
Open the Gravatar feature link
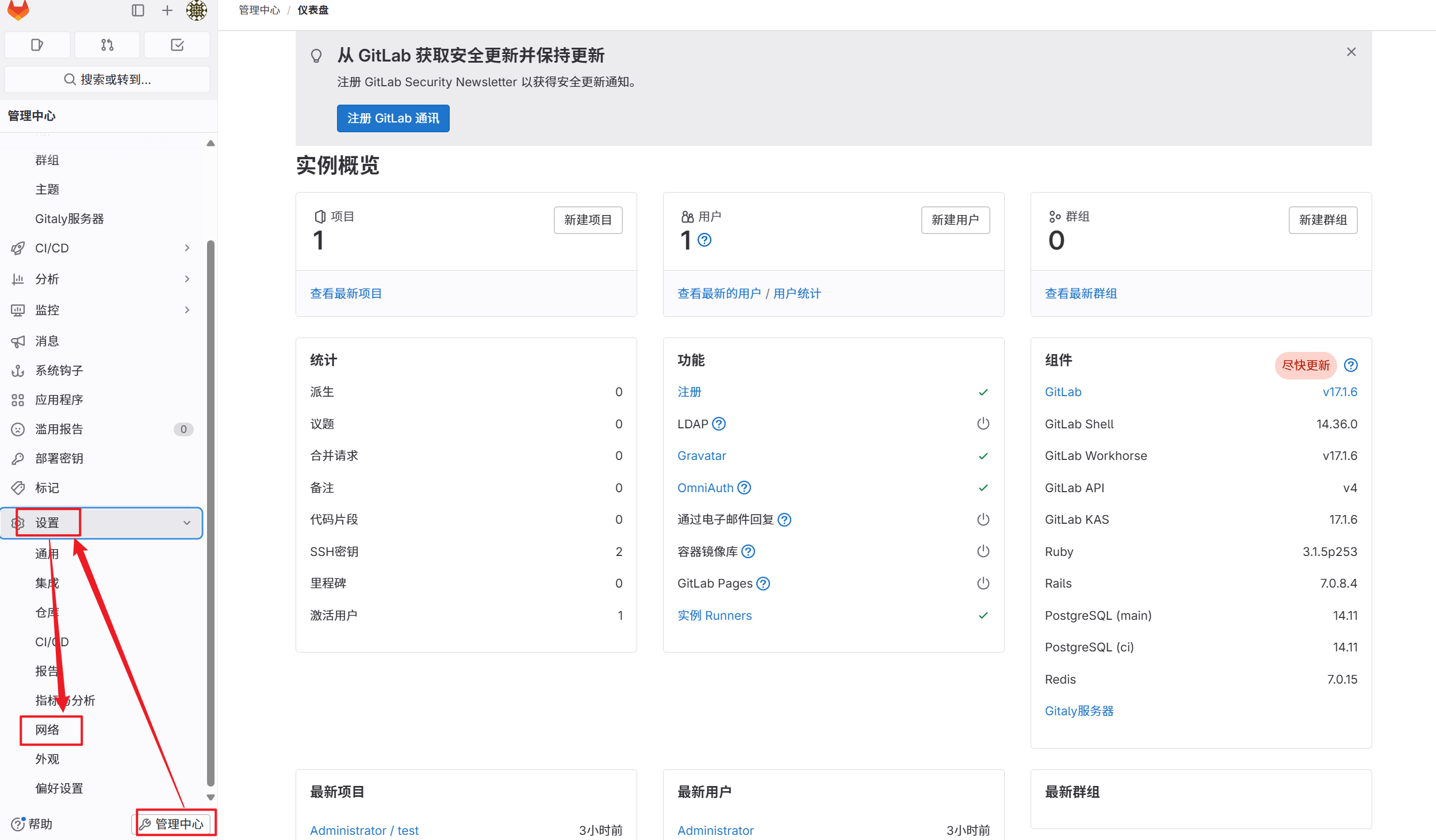[x=702, y=456]
